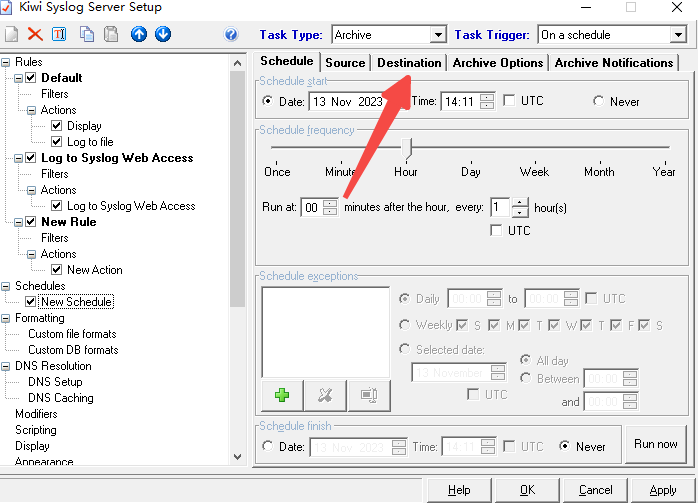Switch to the Destination tab
This screenshot has width=698, height=503.
409,63
